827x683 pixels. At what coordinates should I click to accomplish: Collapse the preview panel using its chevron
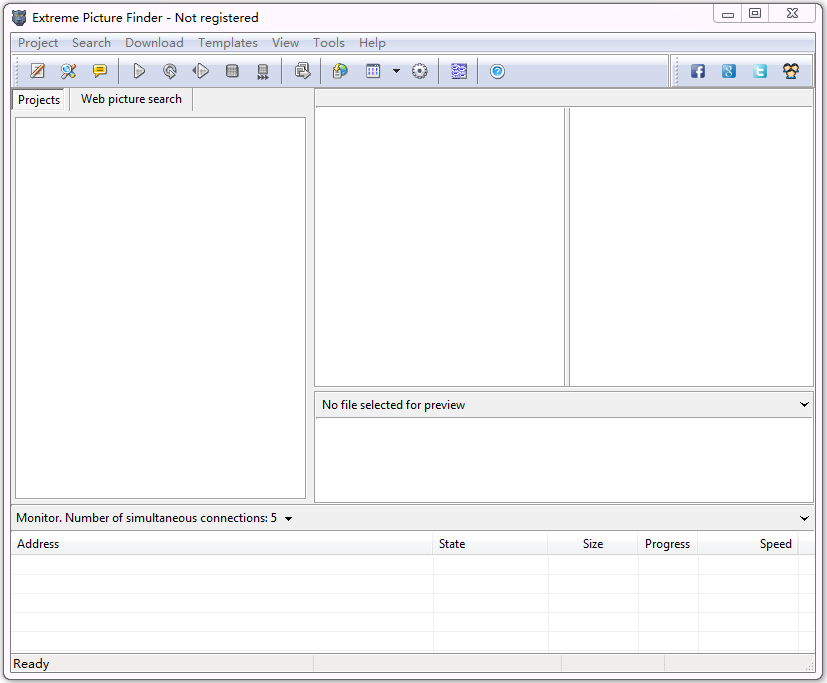805,405
